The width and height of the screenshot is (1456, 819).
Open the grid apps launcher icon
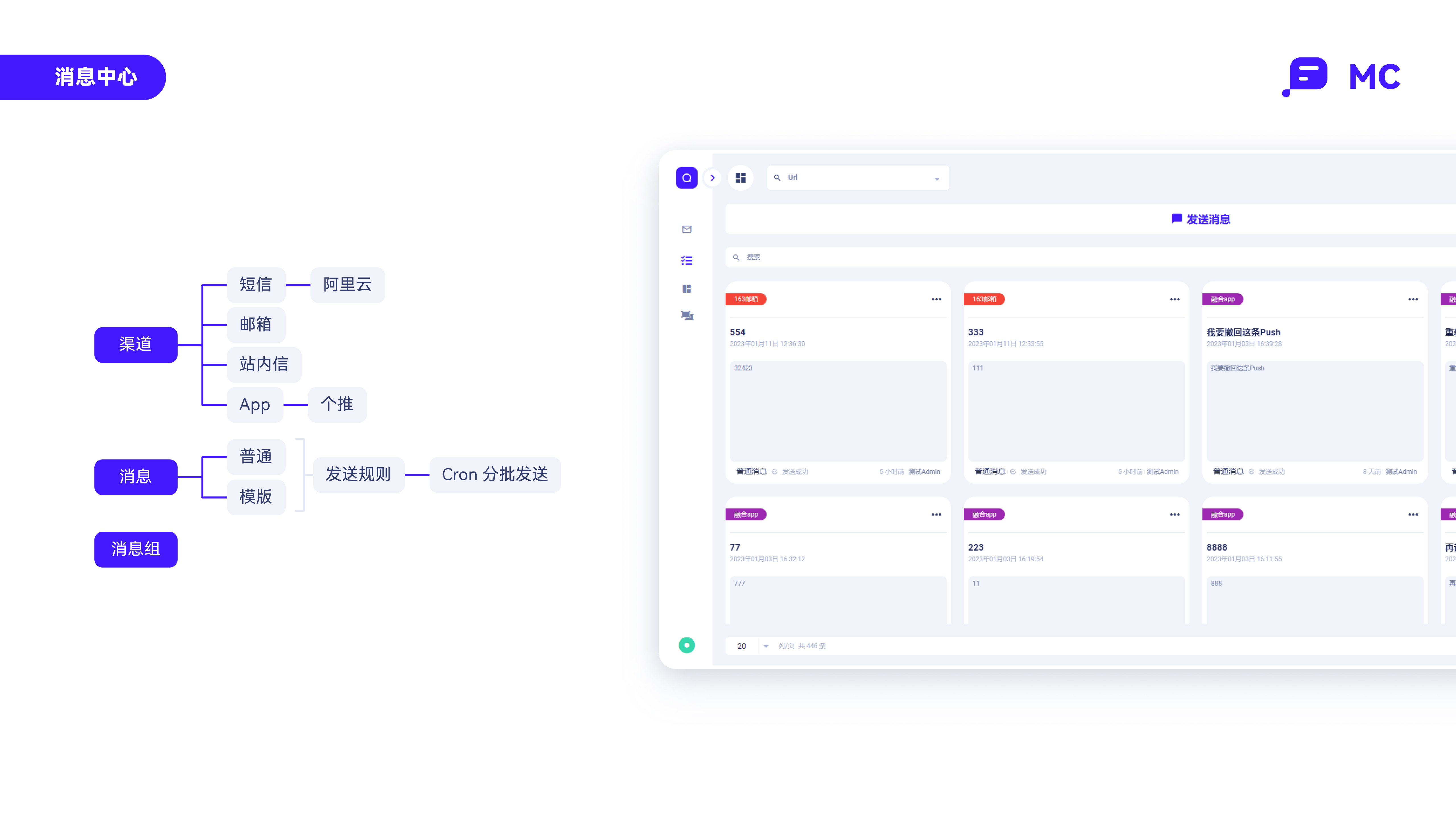pos(741,177)
